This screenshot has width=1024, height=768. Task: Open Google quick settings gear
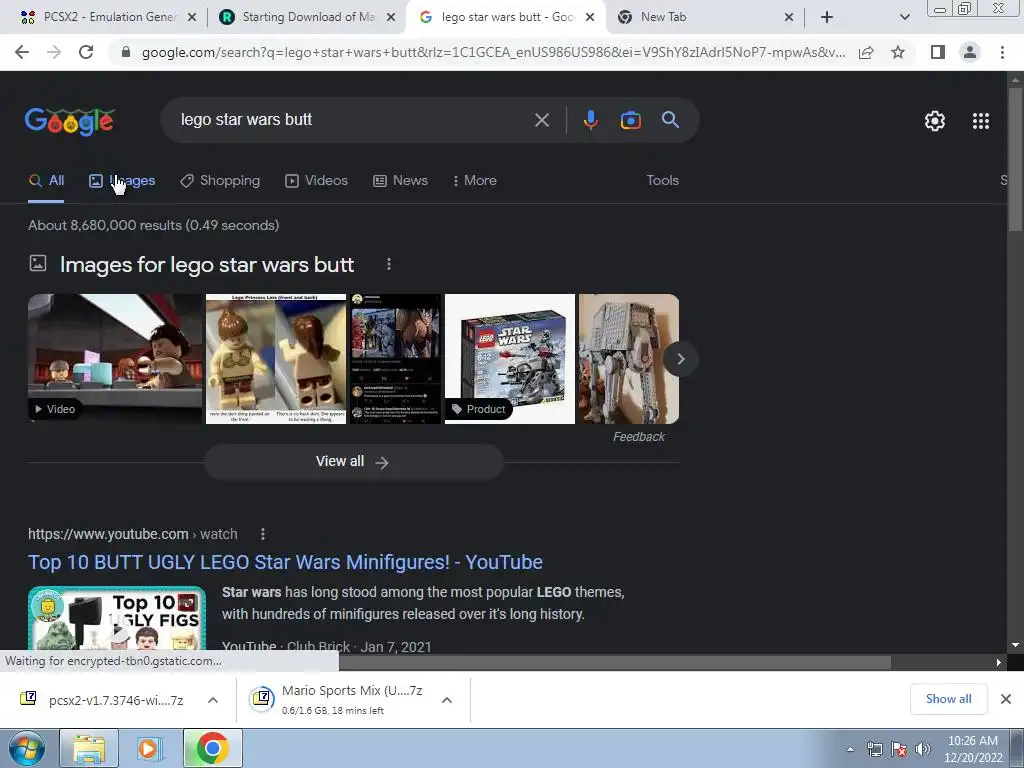point(935,121)
